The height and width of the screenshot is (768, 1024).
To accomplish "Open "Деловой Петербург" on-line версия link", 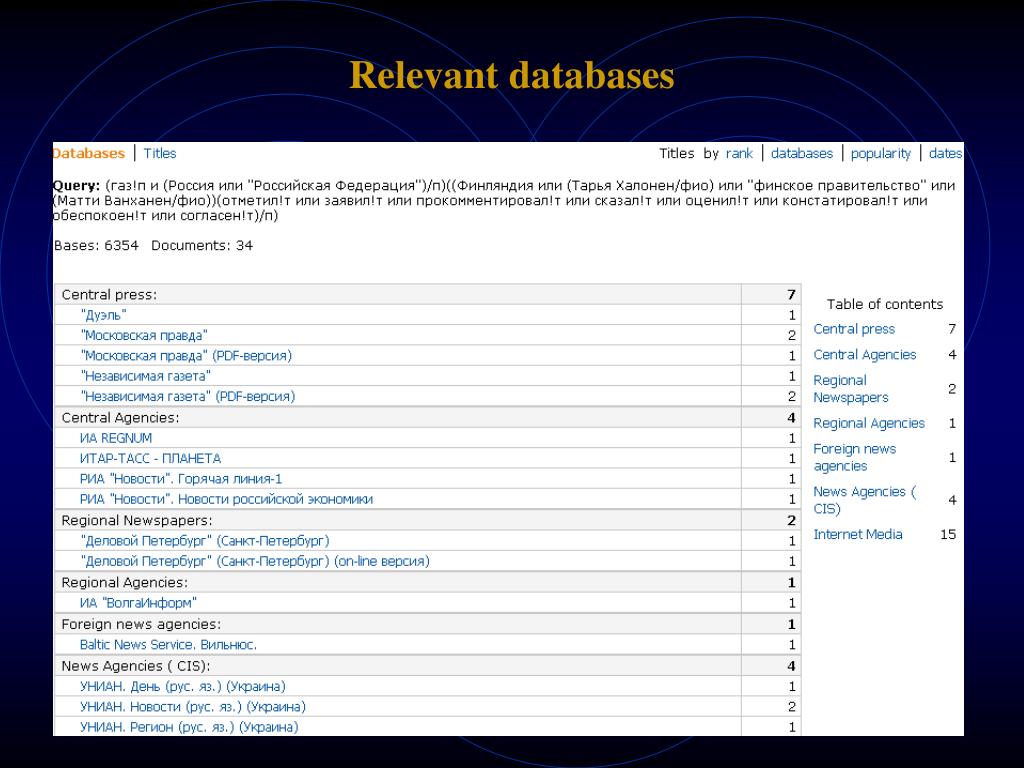I will tap(255, 561).
